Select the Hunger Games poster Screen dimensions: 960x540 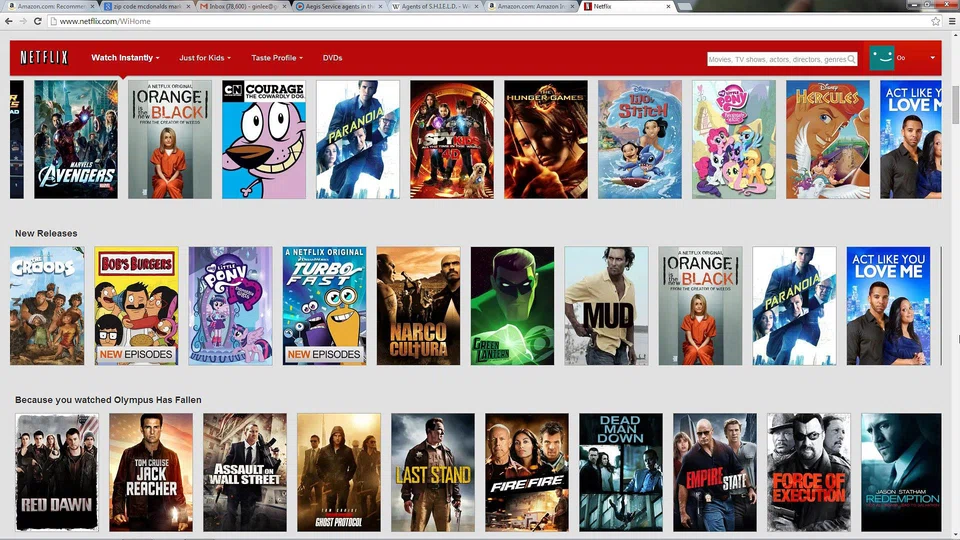[x=546, y=139]
